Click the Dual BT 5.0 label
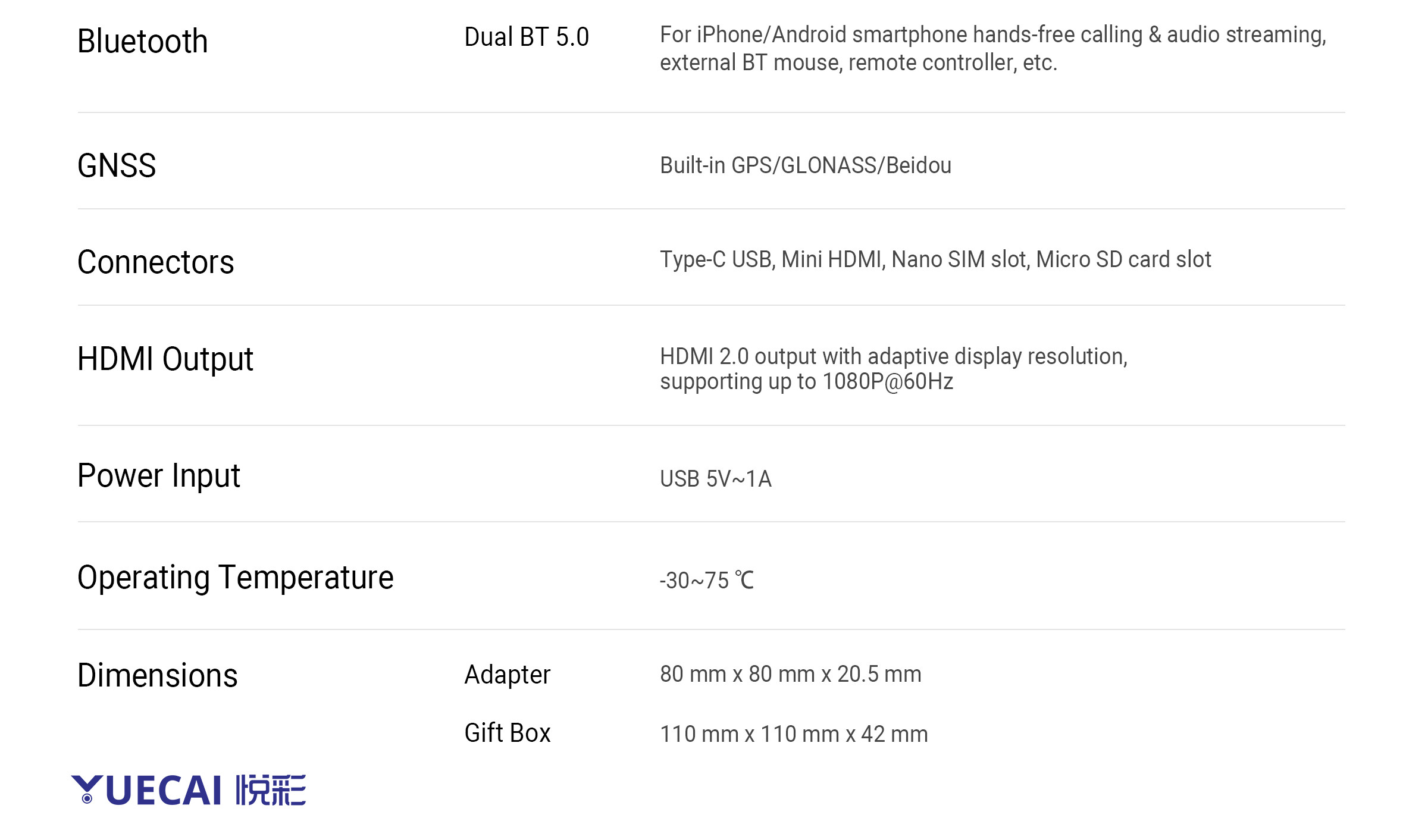Image resolution: width=1428 pixels, height=840 pixels. pos(527,37)
